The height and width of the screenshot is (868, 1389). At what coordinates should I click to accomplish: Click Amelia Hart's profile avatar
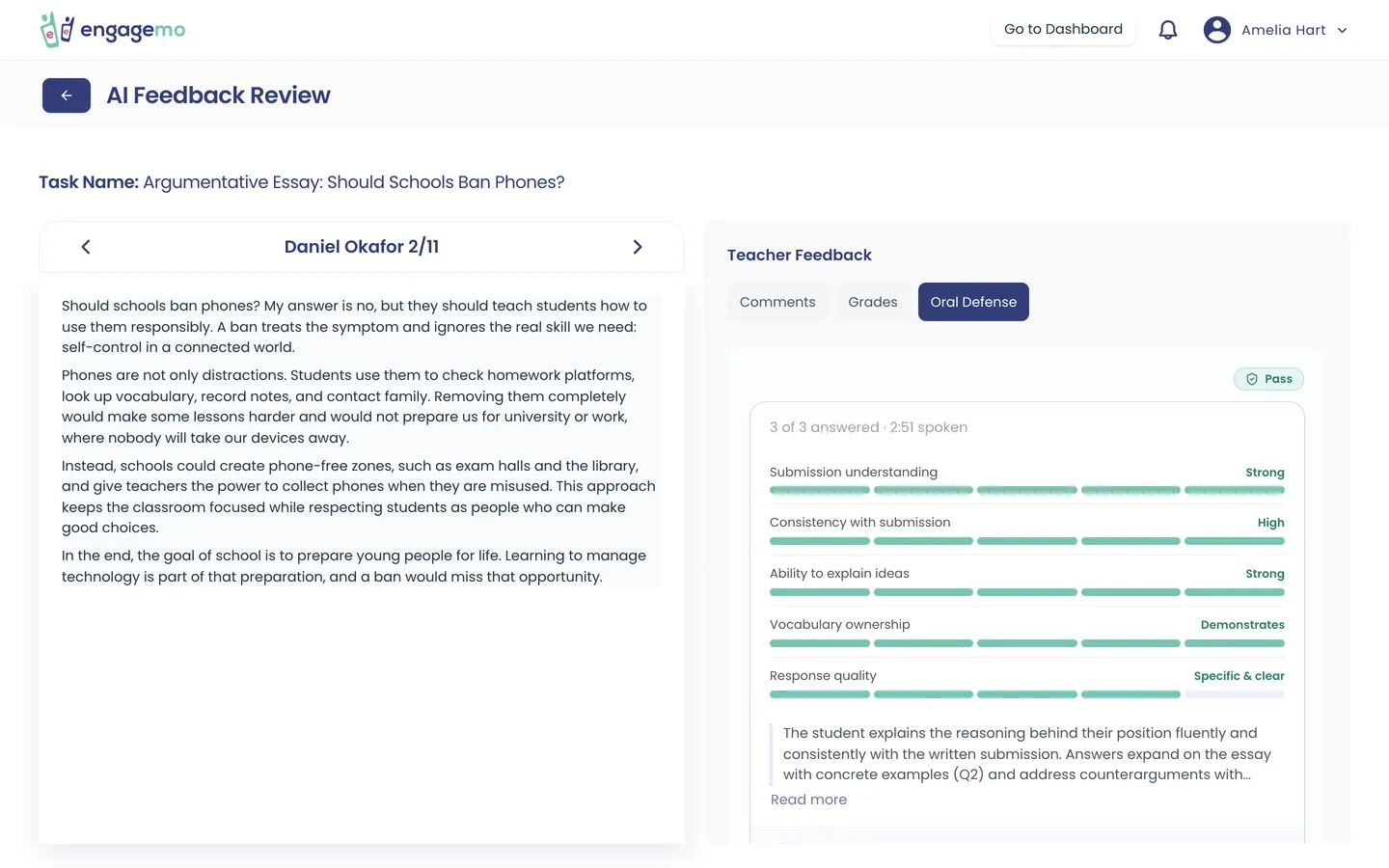(x=1217, y=30)
